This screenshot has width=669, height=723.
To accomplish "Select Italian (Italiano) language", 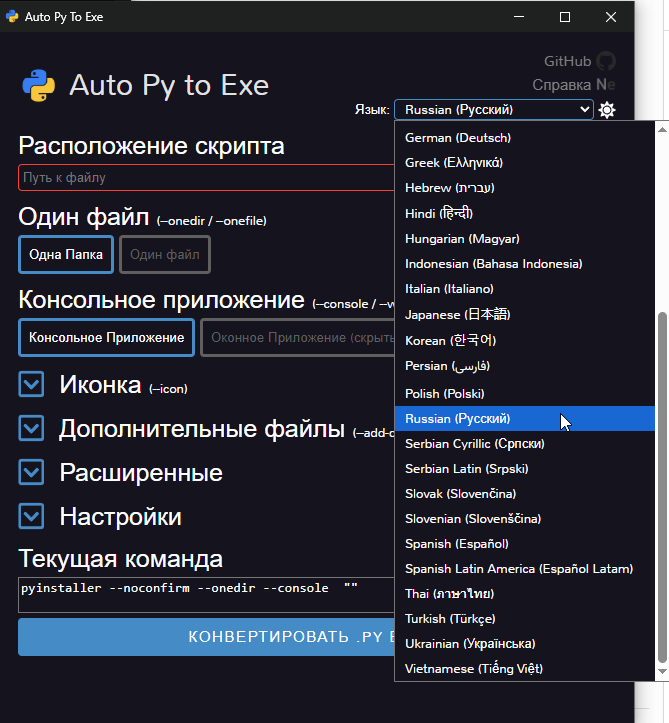I will [x=525, y=289].
